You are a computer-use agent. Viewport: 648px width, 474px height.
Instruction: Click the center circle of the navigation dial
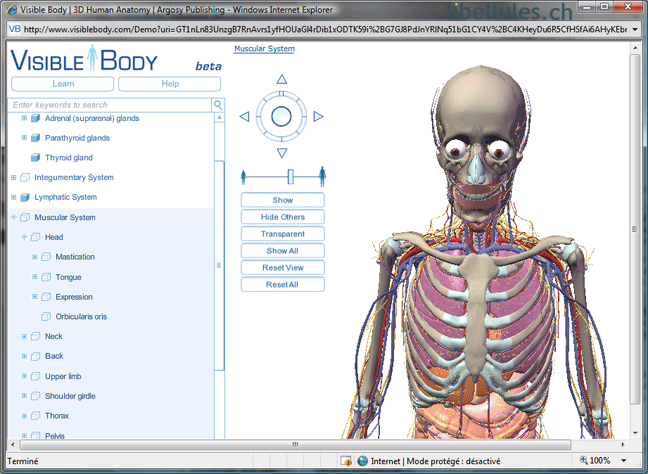(281, 117)
